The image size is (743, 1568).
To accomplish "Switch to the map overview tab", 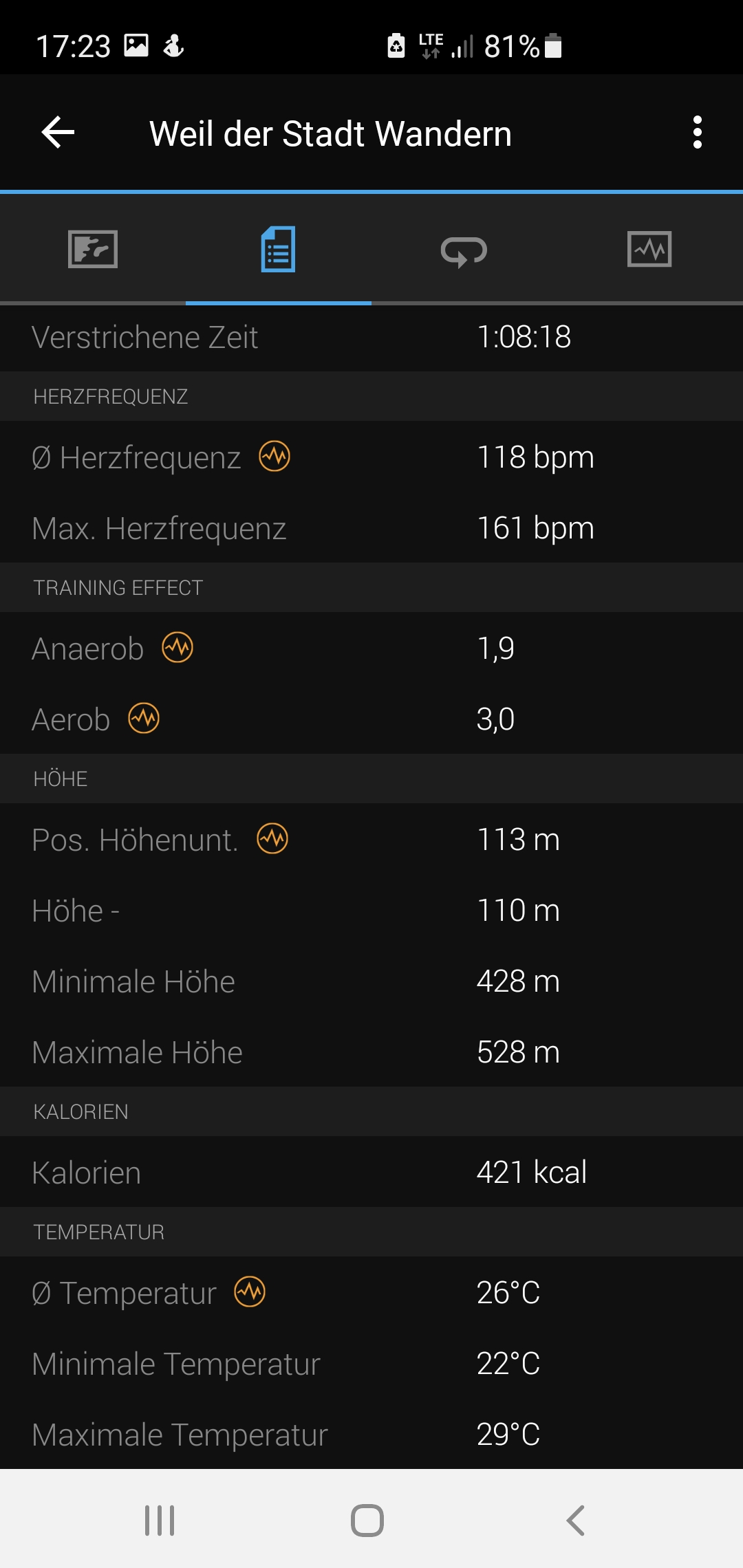I will (x=93, y=249).
